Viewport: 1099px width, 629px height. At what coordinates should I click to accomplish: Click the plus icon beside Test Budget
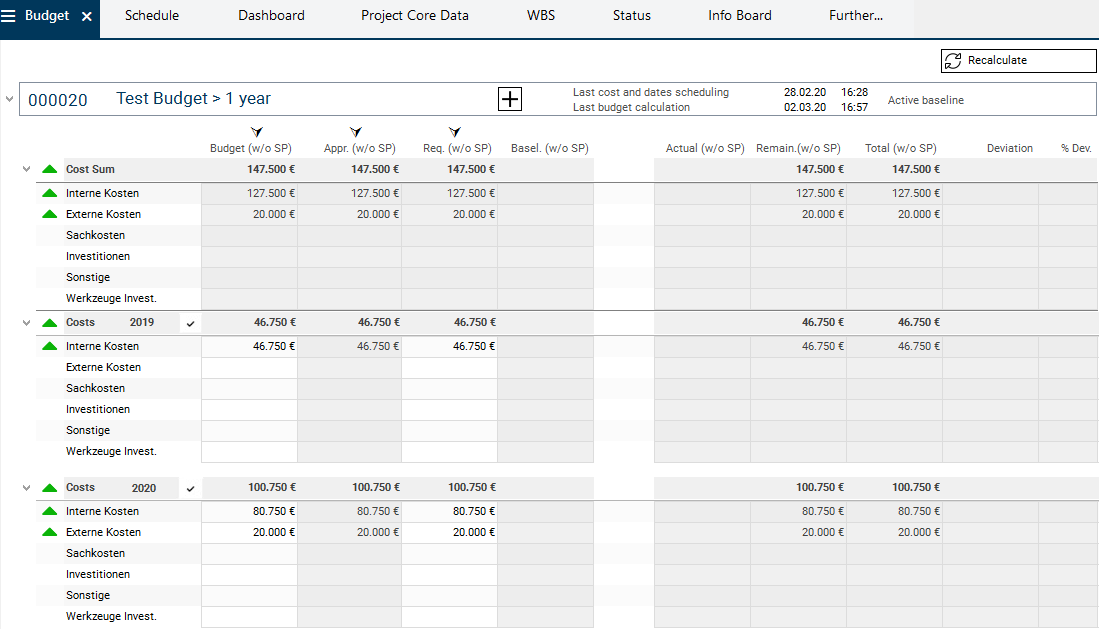pyautogui.click(x=510, y=99)
